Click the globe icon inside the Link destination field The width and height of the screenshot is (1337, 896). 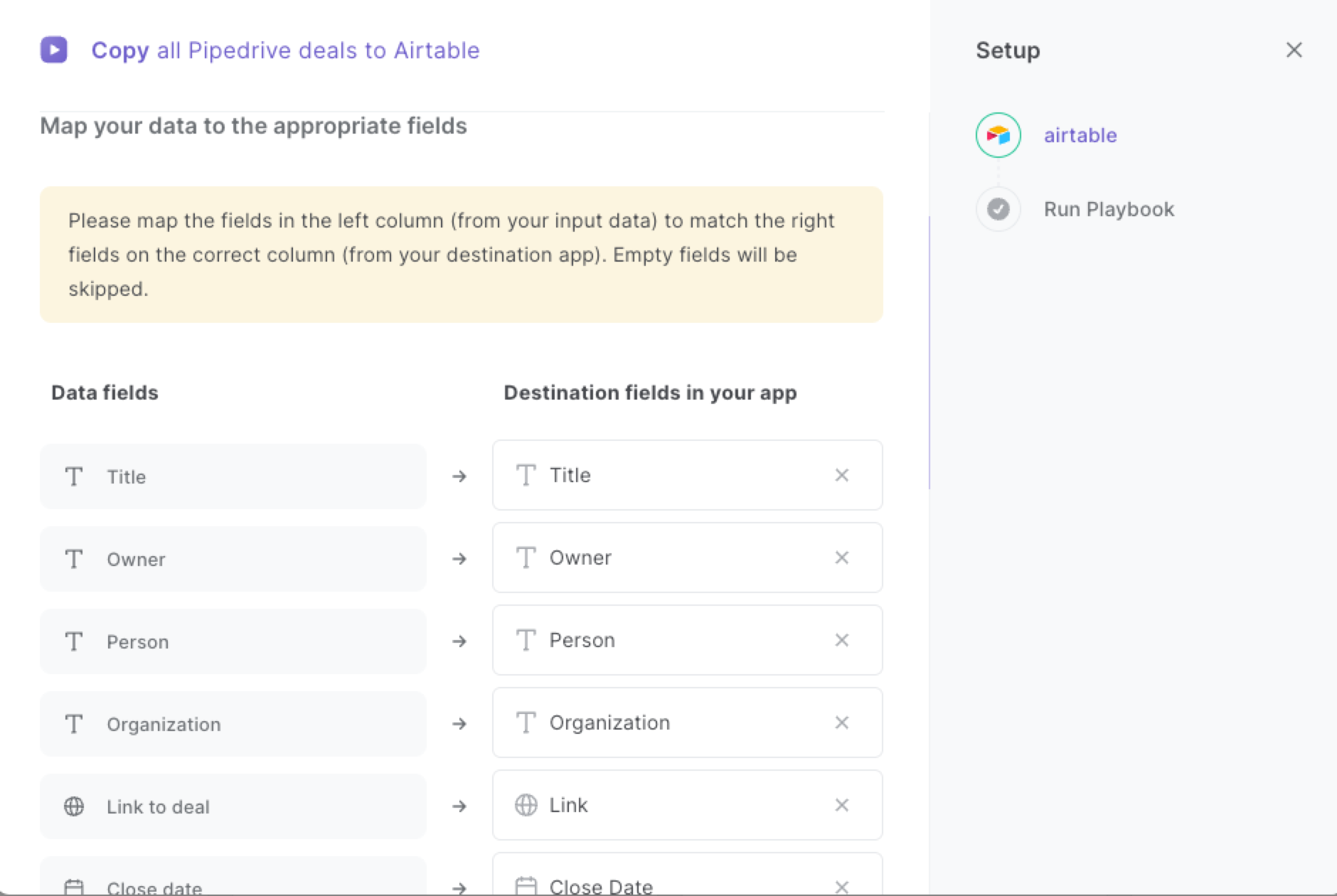click(527, 806)
